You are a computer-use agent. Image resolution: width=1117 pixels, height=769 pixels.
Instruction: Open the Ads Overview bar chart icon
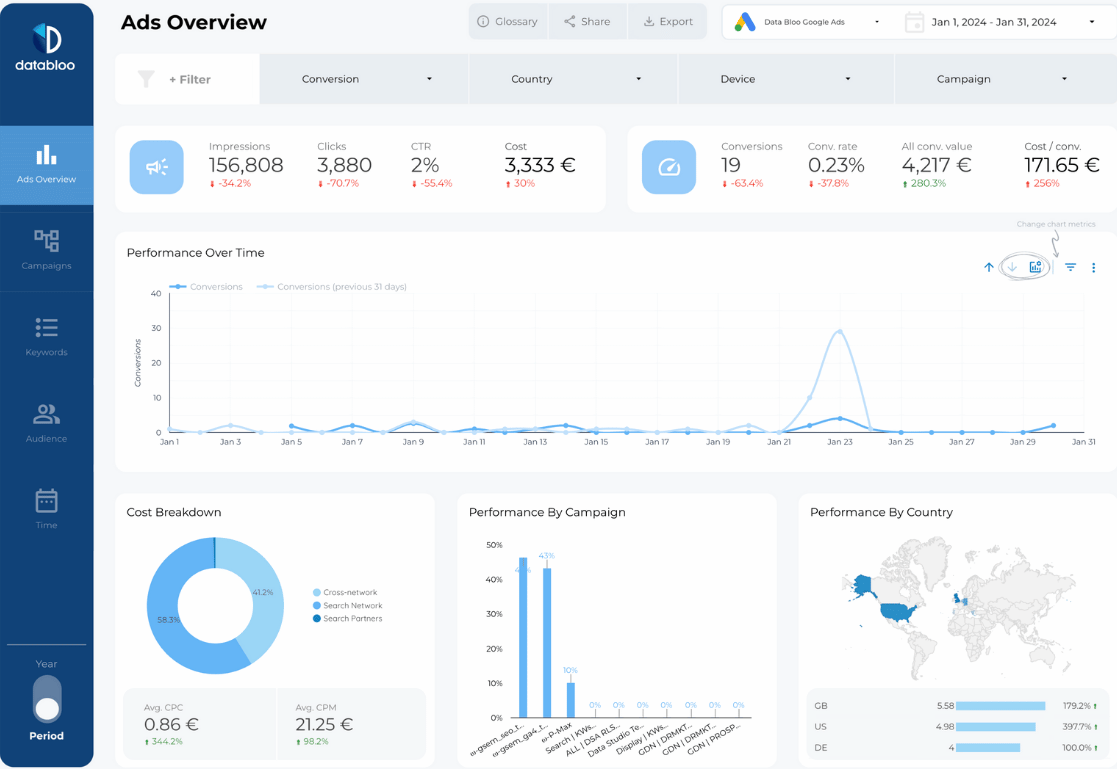coord(46,155)
